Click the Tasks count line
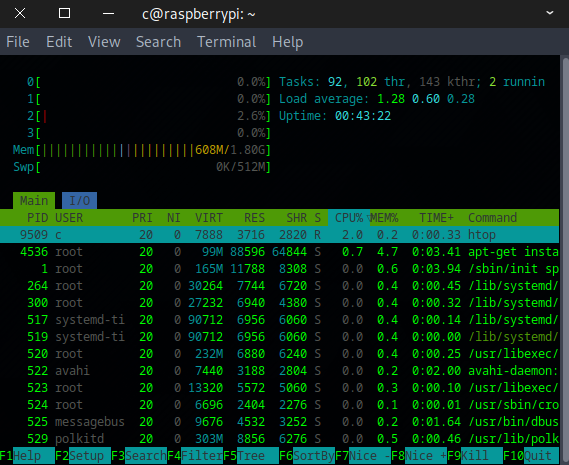The height and width of the screenshot is (465, 569). tap(412, 82)
